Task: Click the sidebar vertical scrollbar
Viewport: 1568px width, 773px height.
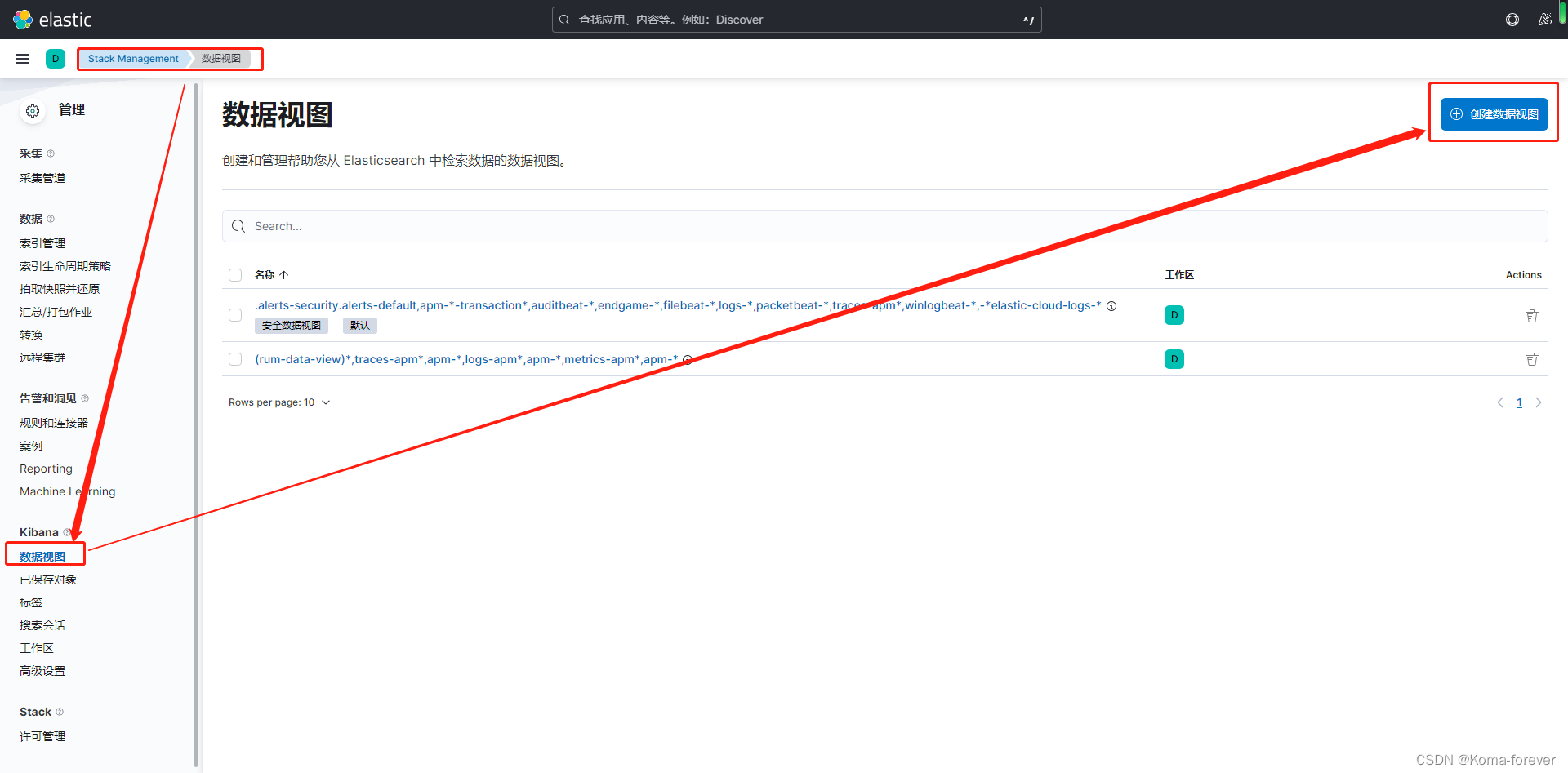Action: [196, 424]
